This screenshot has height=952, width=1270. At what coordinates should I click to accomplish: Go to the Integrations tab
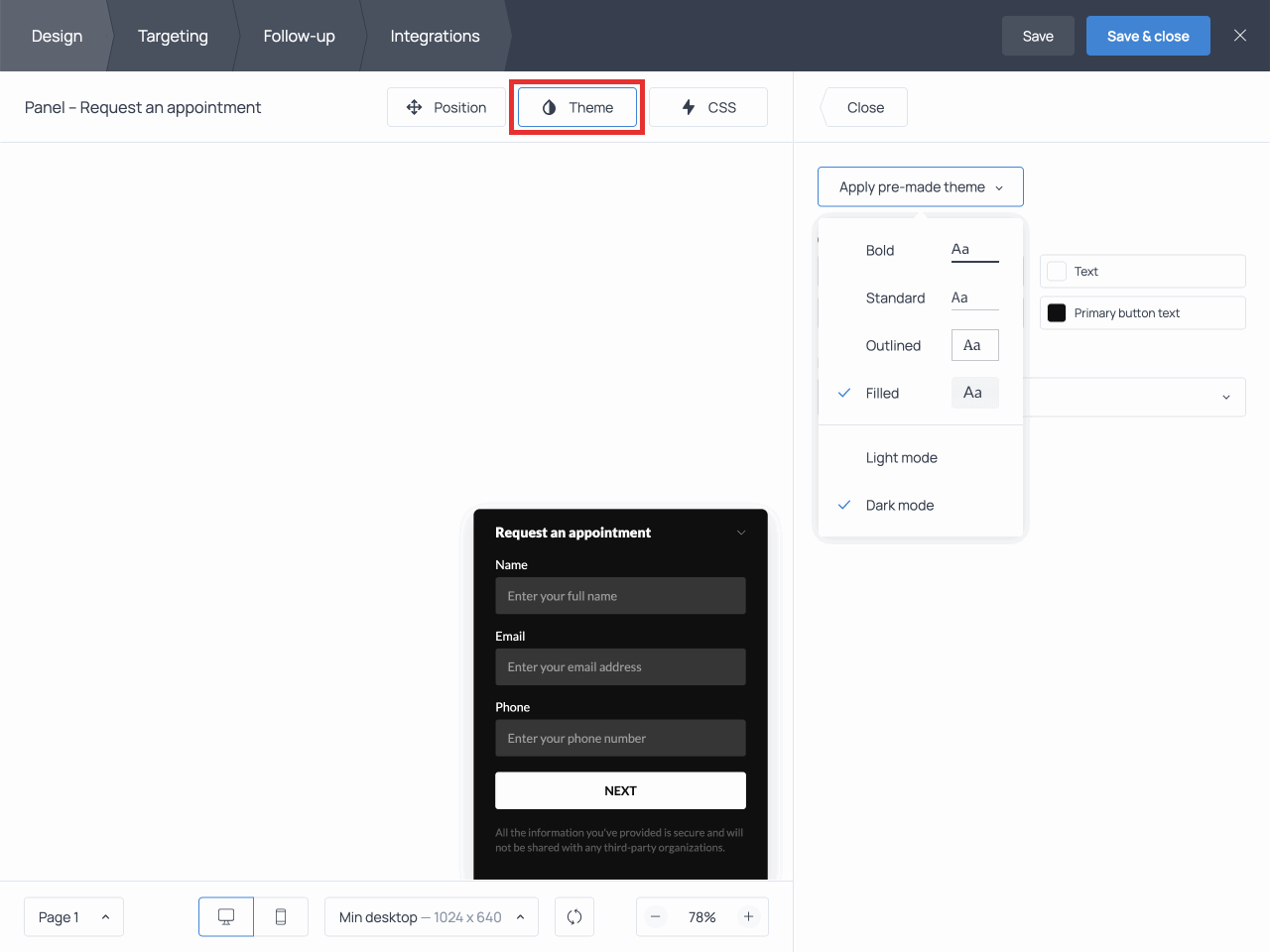pos(435,37)
